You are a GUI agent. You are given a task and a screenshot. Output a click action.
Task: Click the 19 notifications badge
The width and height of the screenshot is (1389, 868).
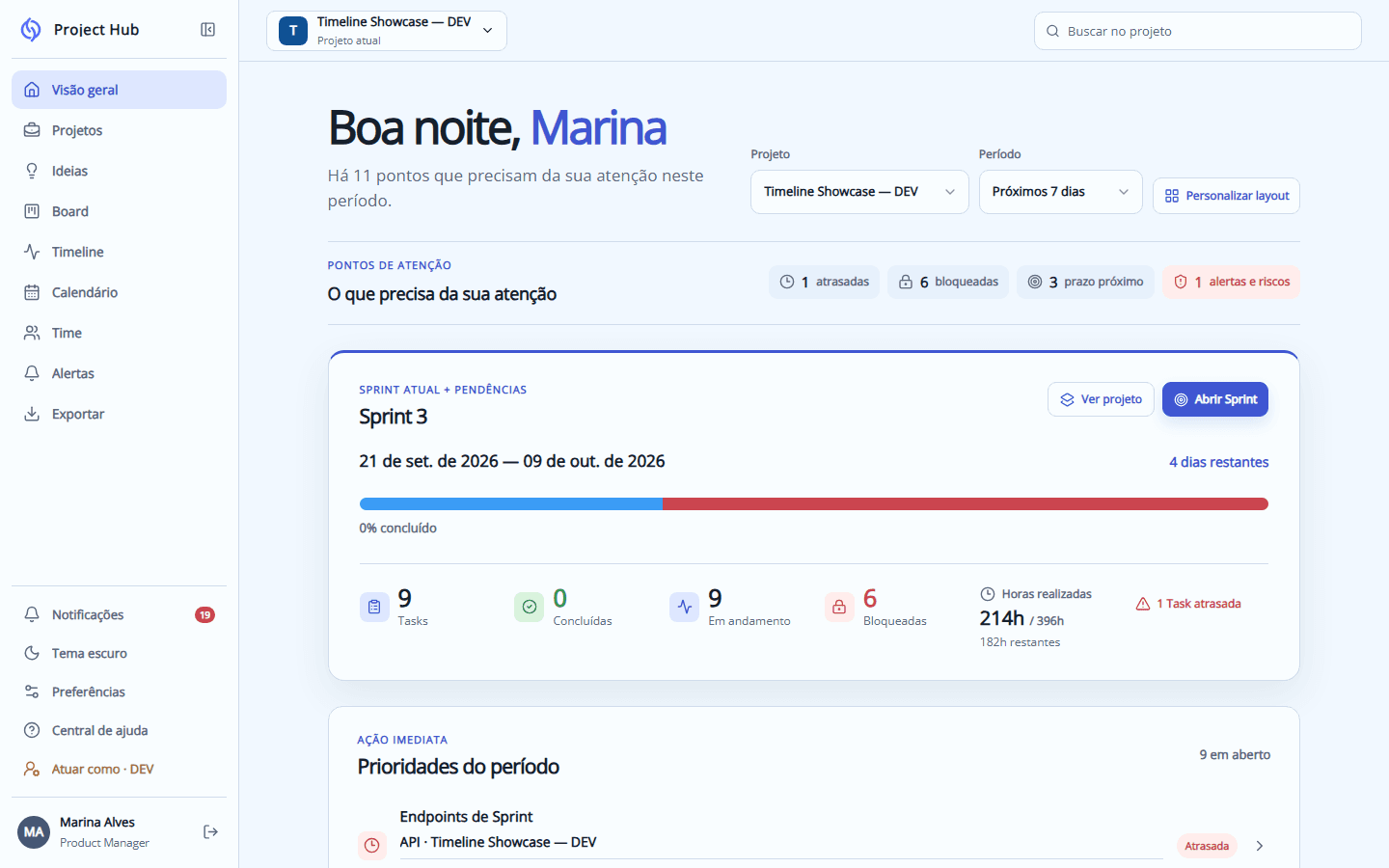coord(204,614)
